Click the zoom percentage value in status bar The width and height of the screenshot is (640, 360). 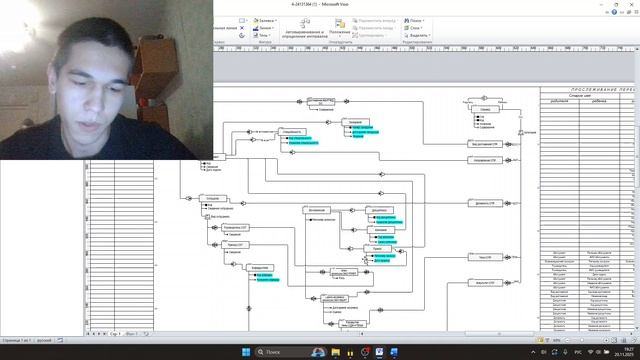point(556,340)
